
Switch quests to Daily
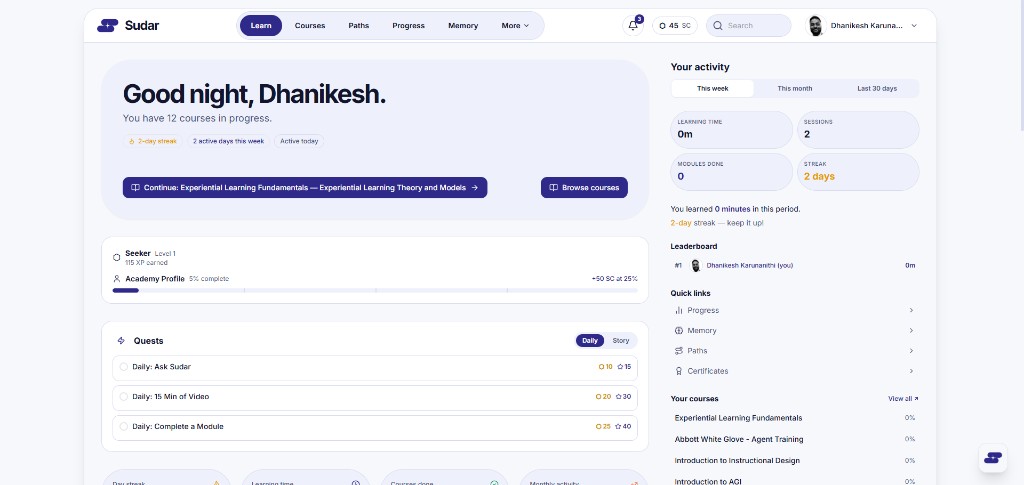point(590,341)
